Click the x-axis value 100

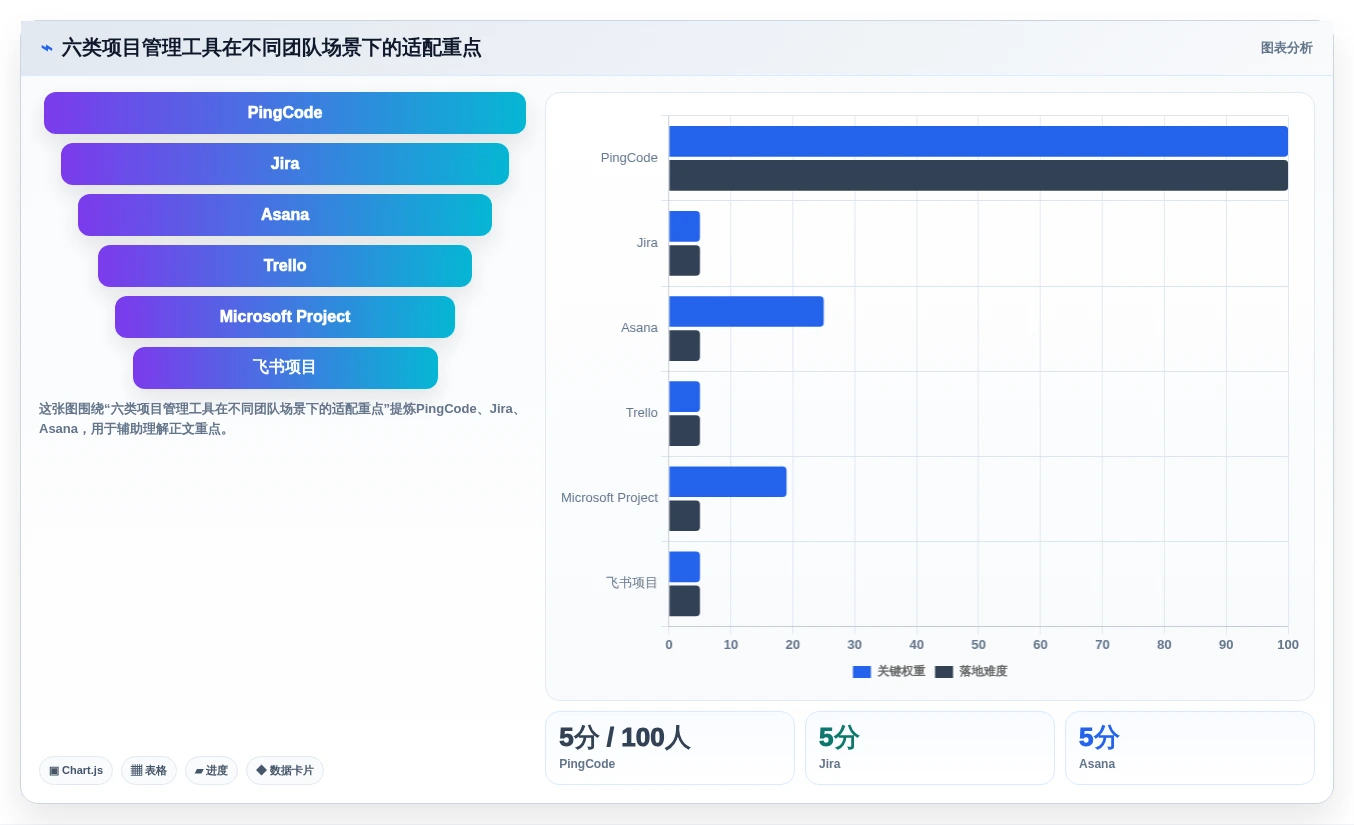tap(1288, 645)
